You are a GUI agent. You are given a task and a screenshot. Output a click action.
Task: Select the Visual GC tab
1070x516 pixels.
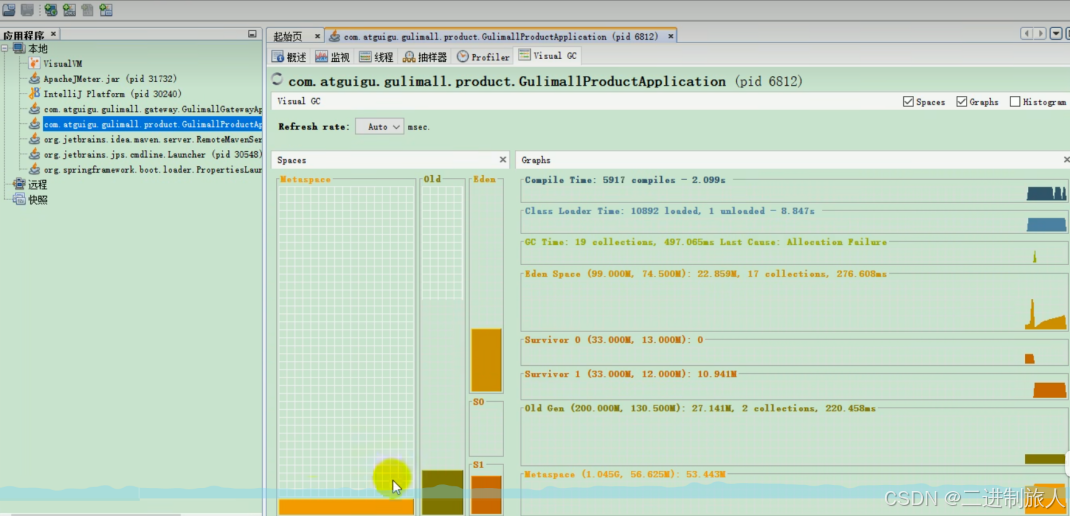(x=549, y=56)
